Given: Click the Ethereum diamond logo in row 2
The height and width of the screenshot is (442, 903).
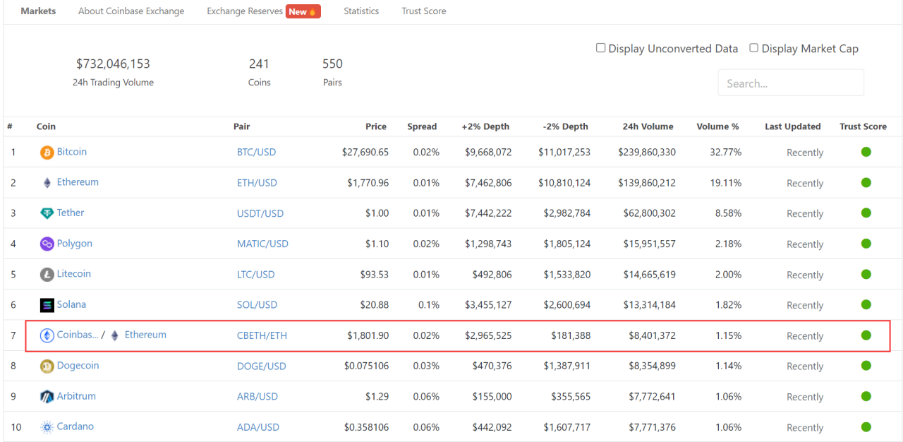Looking at the screenshot, I should (x=47, y=183).
